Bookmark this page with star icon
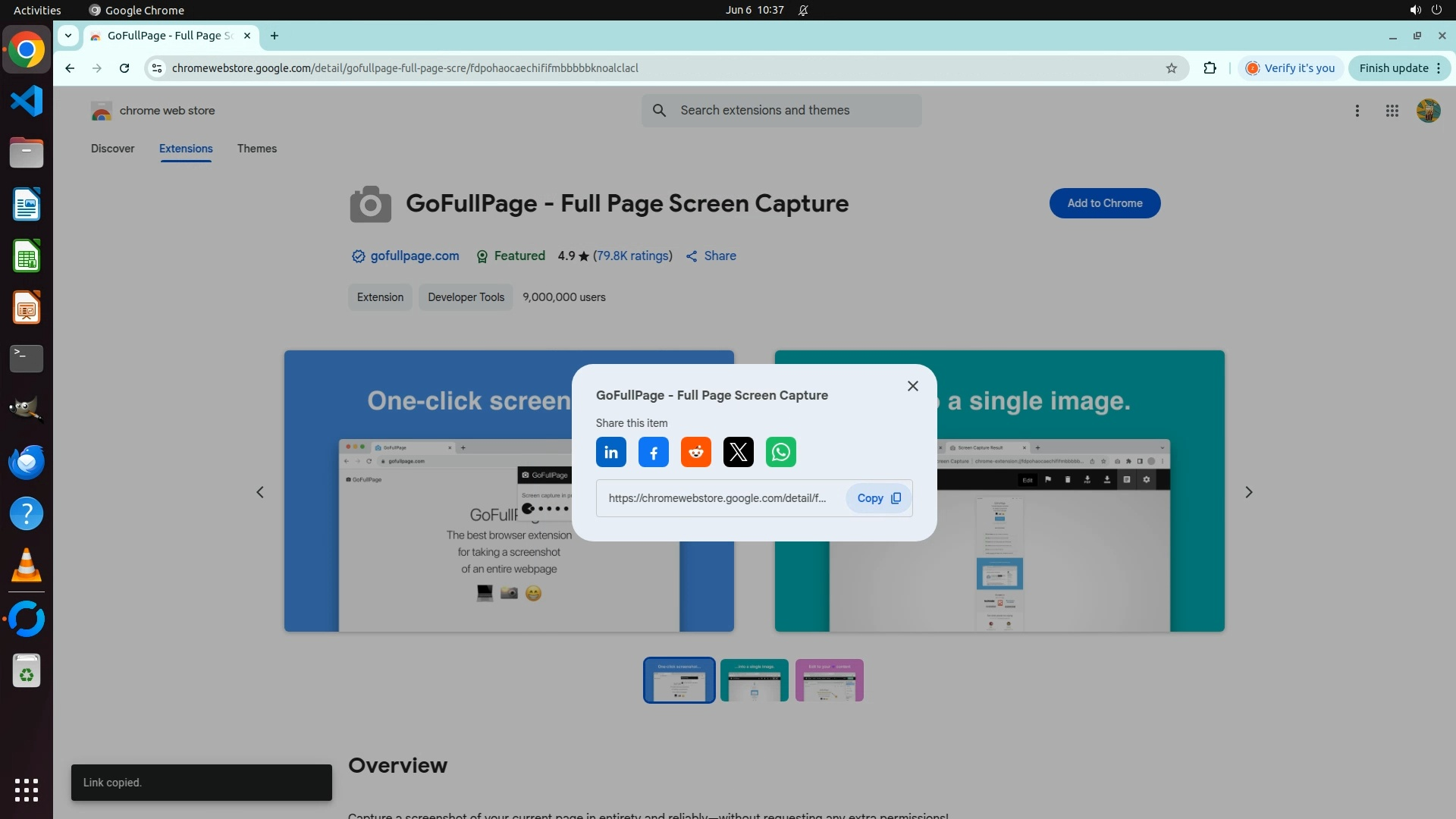Screen dimensions: 1456x819 click(1171, 68)
